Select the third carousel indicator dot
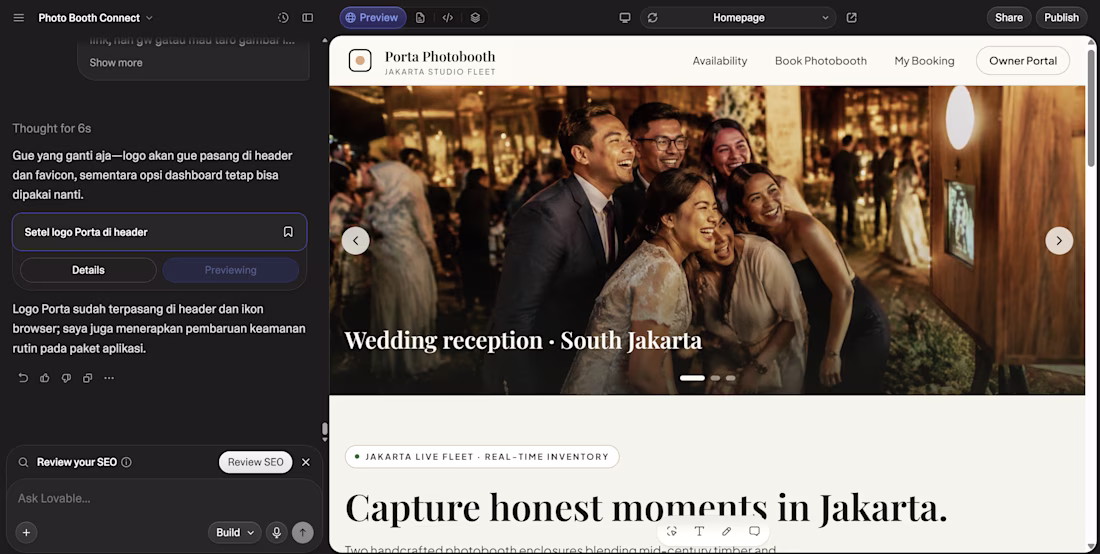 point(730,378)
